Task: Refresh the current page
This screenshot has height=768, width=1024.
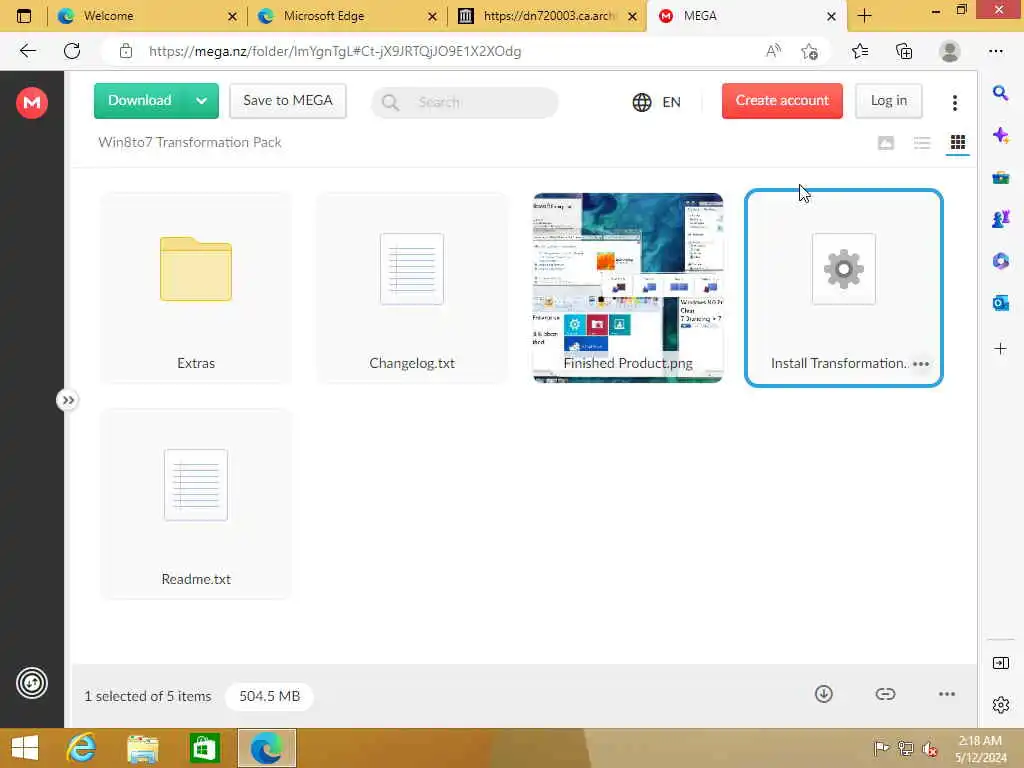Action: click(72, 51)
